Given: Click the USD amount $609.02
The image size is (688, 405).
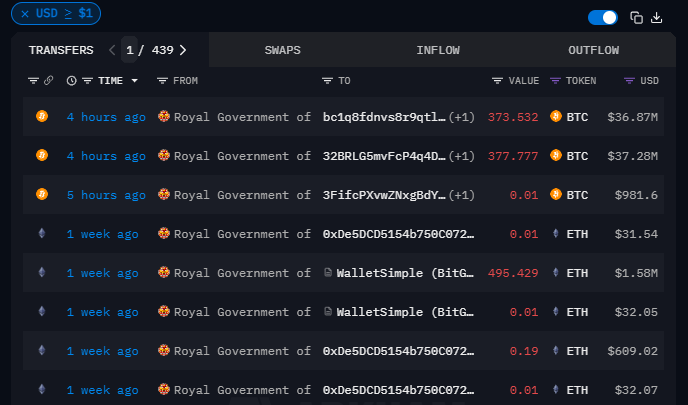Looking at the screenshot, I should click(632, 351).
